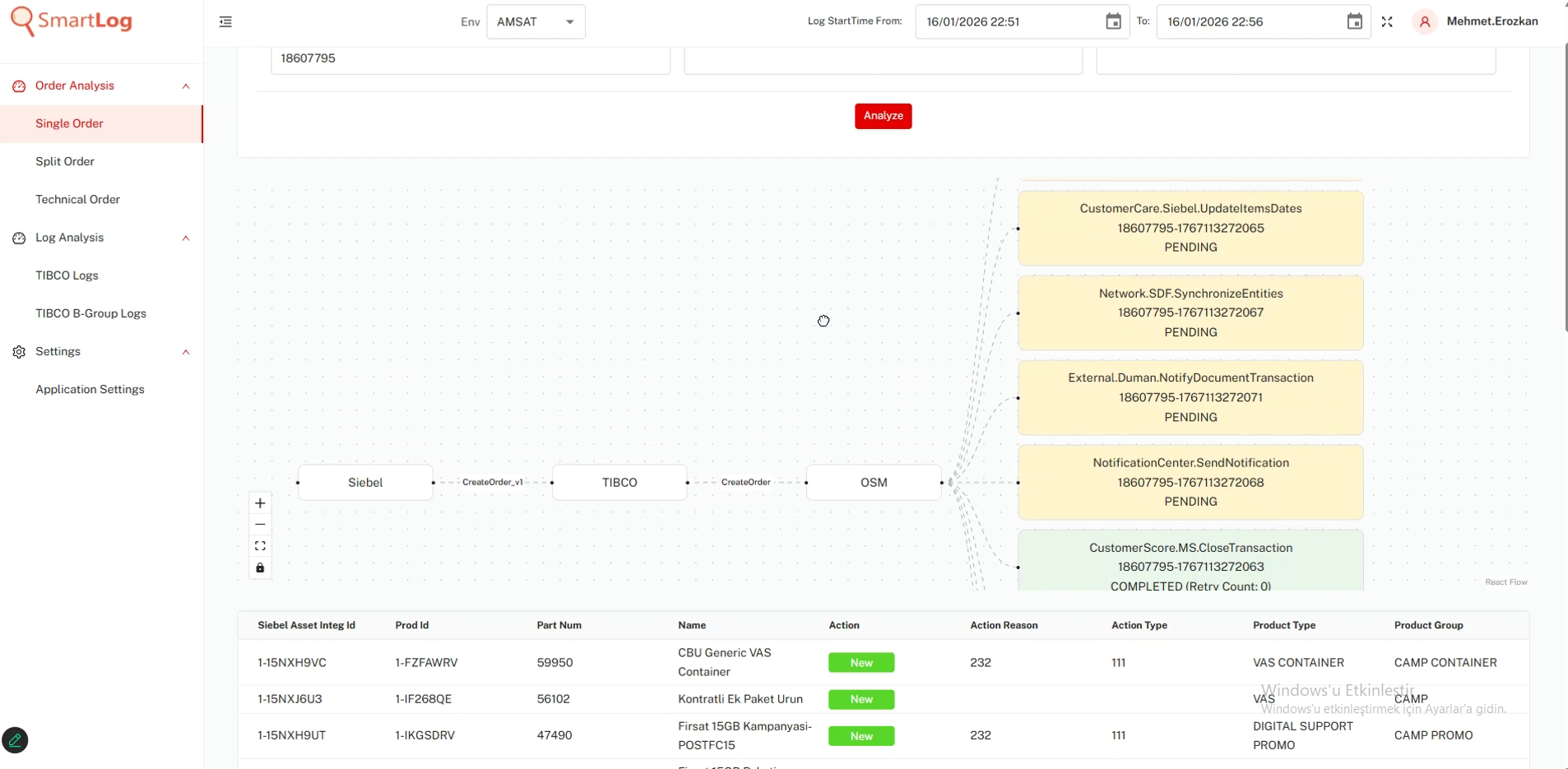Select the CustomerScore.MS.CloseTransaction node

1190,561
